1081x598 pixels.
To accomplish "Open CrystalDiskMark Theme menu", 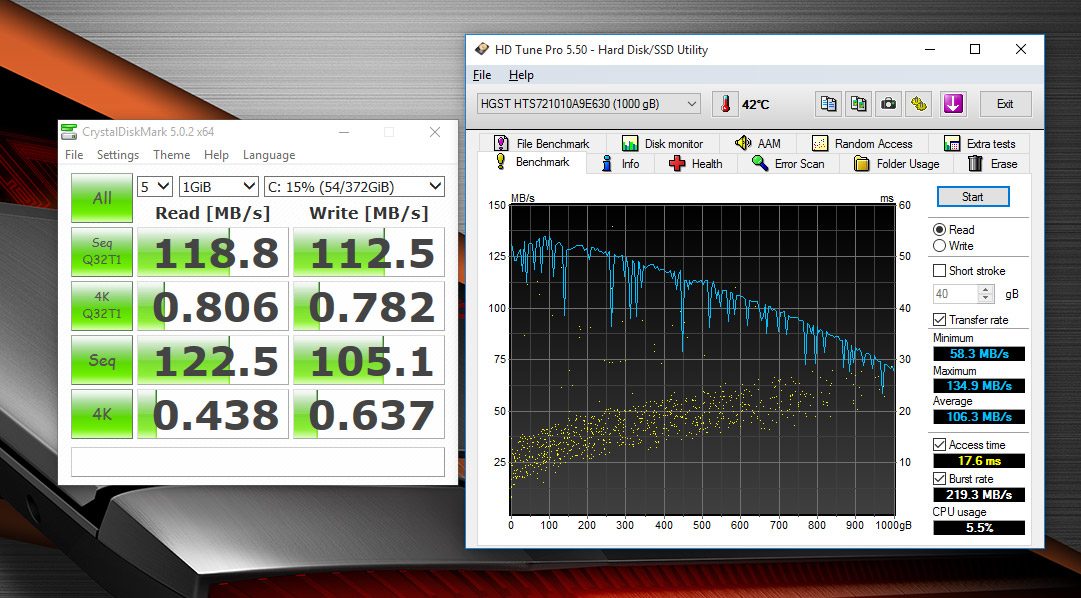I will pyautogui.click(x=172, y=155).
